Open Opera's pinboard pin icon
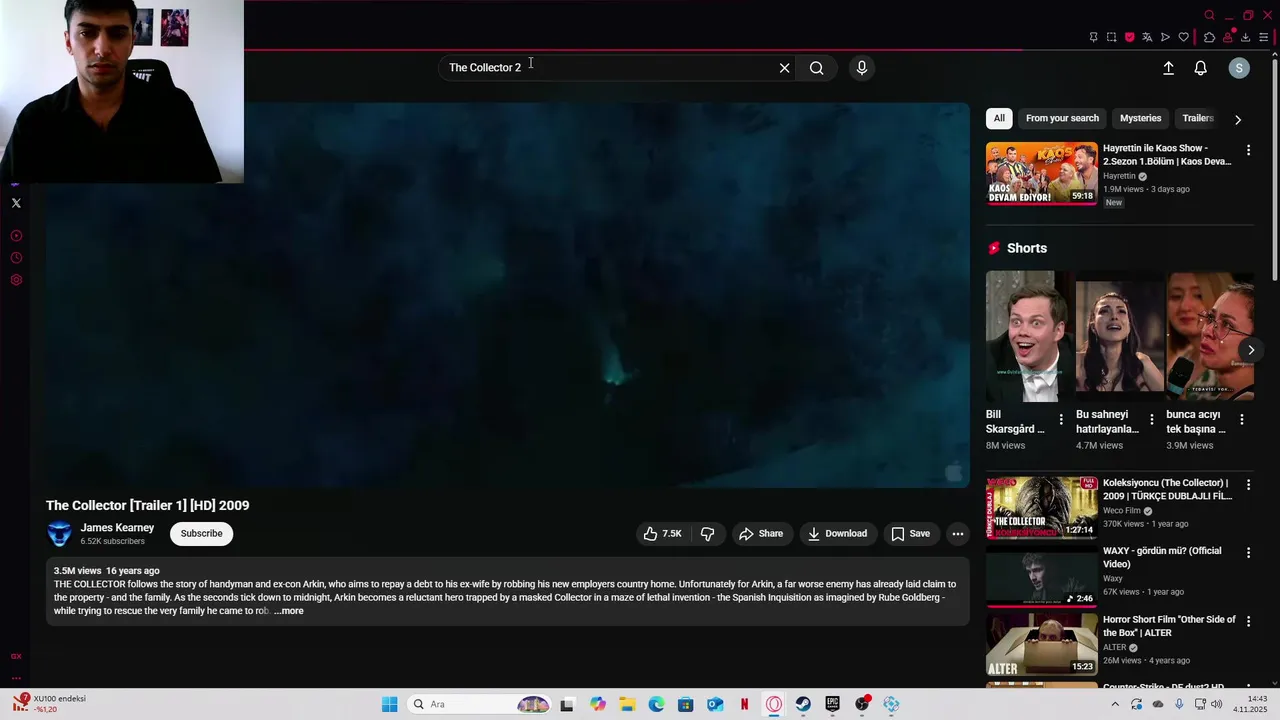1280x720 pixels. 1093,37
